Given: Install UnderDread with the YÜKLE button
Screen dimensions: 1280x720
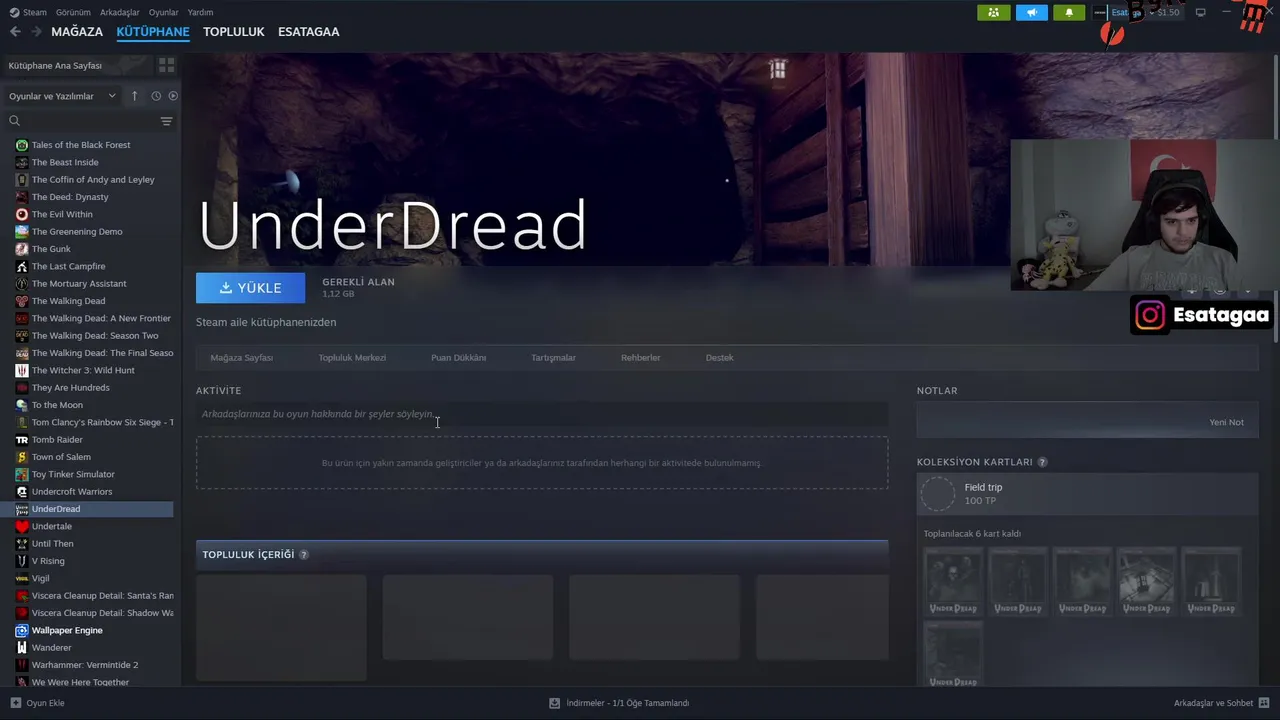Looking at the screenshot, I should click(x=250, y=287).
